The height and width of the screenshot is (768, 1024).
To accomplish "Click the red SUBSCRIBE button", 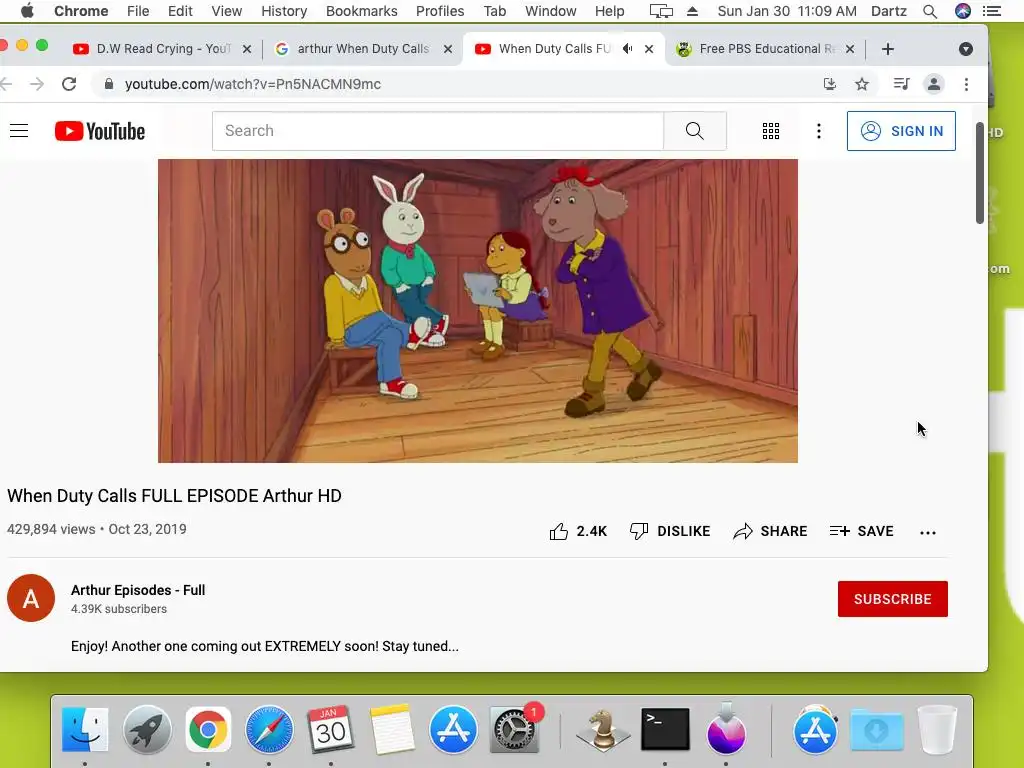I will [893, 599].
